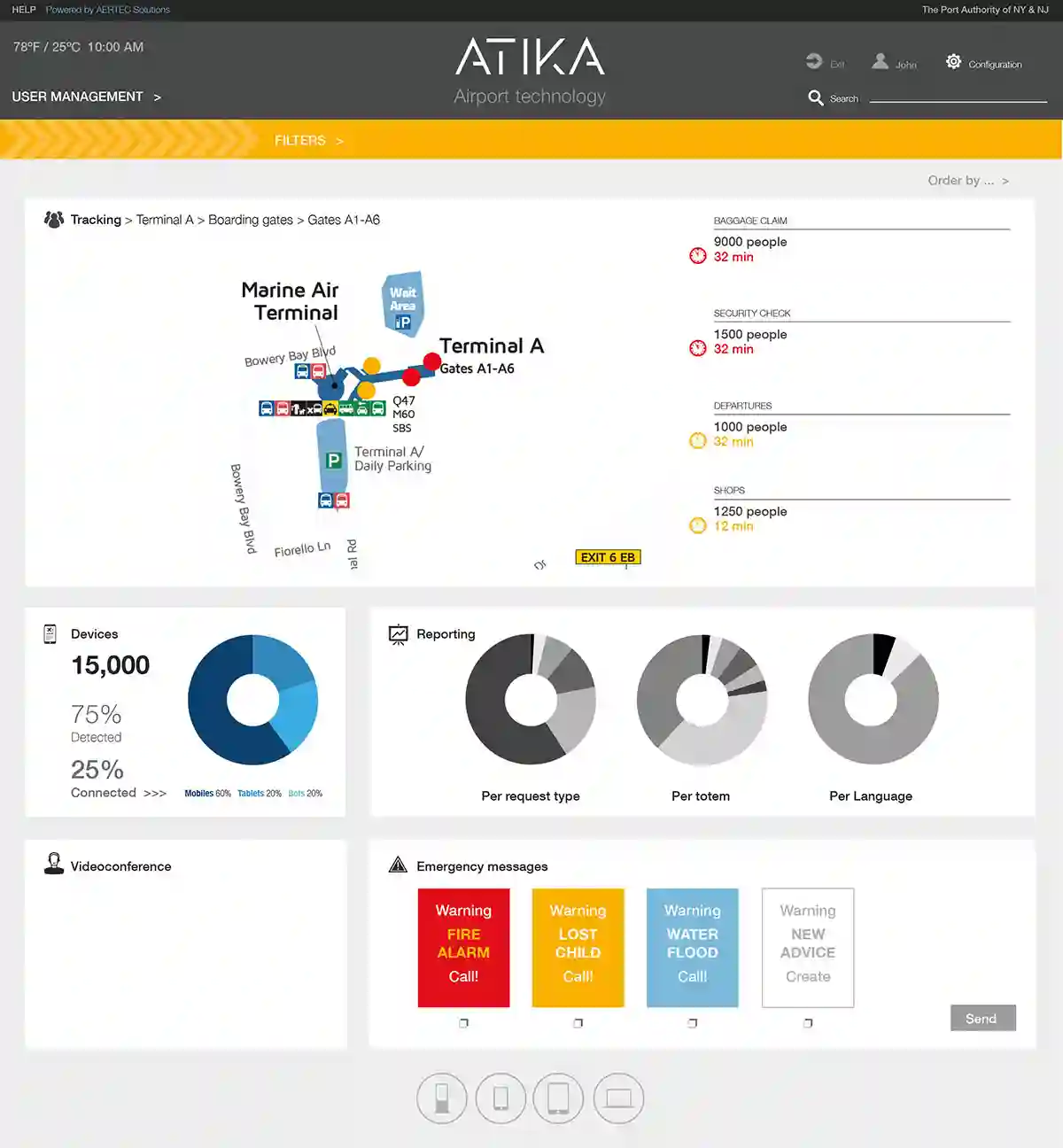Expand Connected devices details arrows
Image resolution: width=1063 pixels, height=1148 pixels.
[155, 794]
